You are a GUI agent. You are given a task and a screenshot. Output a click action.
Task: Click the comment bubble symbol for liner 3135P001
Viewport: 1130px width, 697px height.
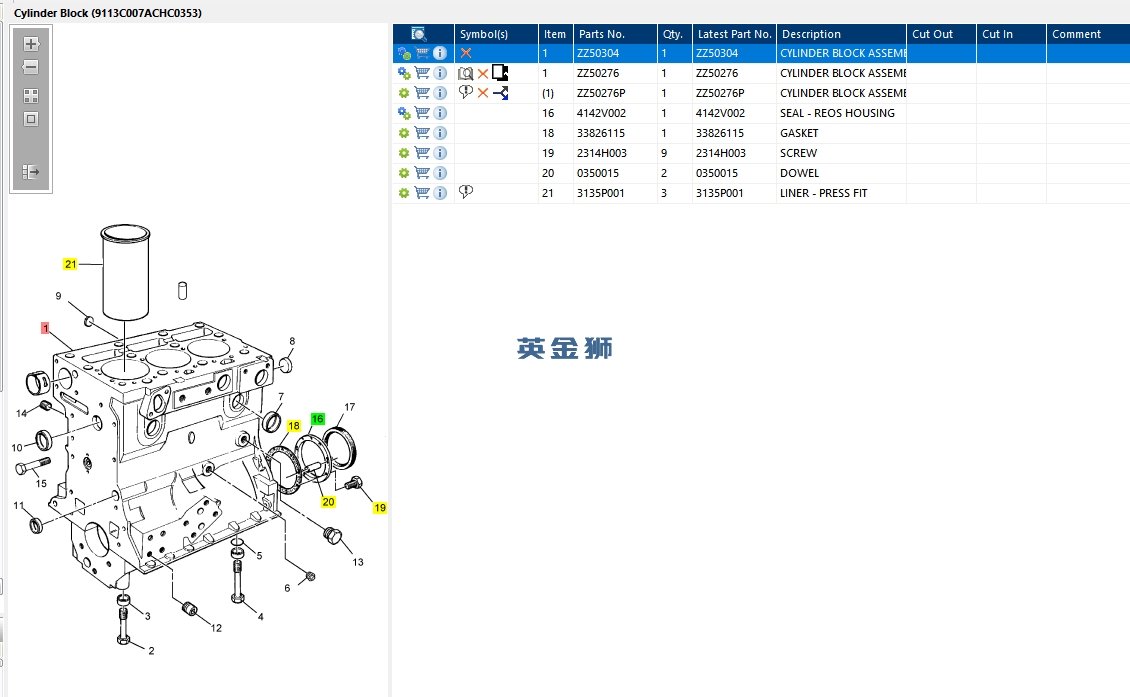pyautogui.click(x=466, y=192)
